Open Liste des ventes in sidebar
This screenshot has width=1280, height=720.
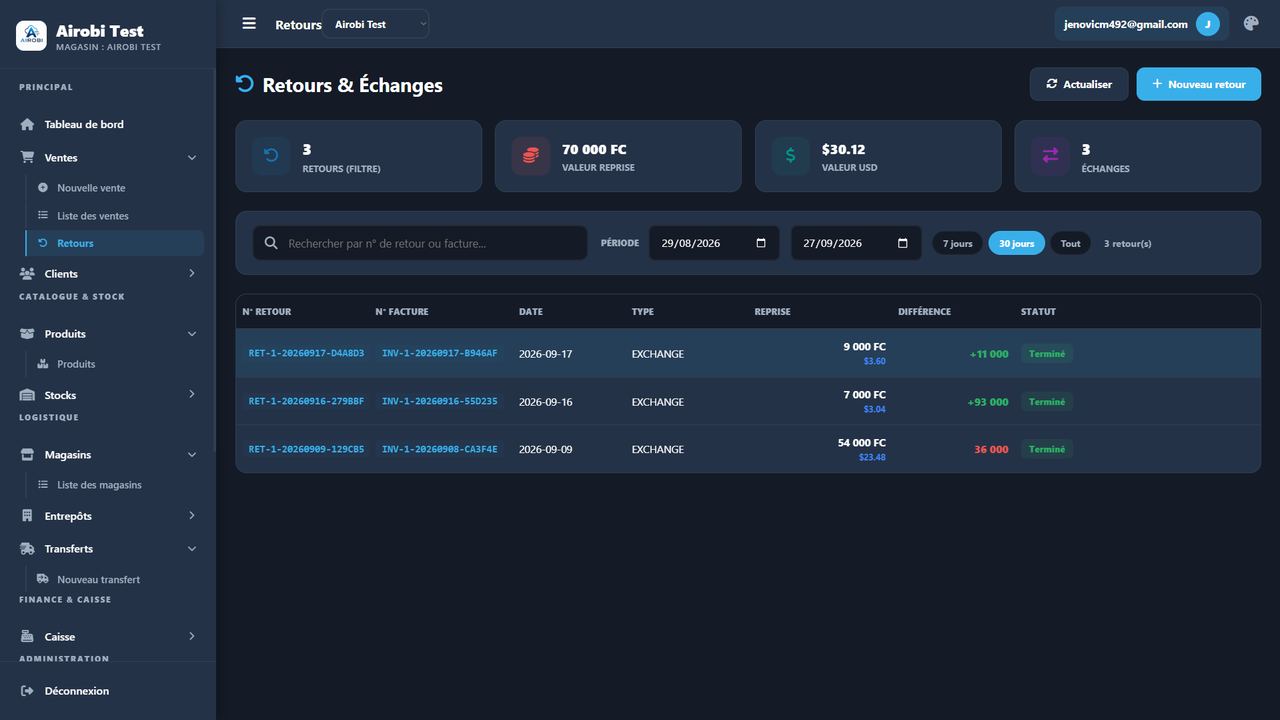tap(114, 216)
